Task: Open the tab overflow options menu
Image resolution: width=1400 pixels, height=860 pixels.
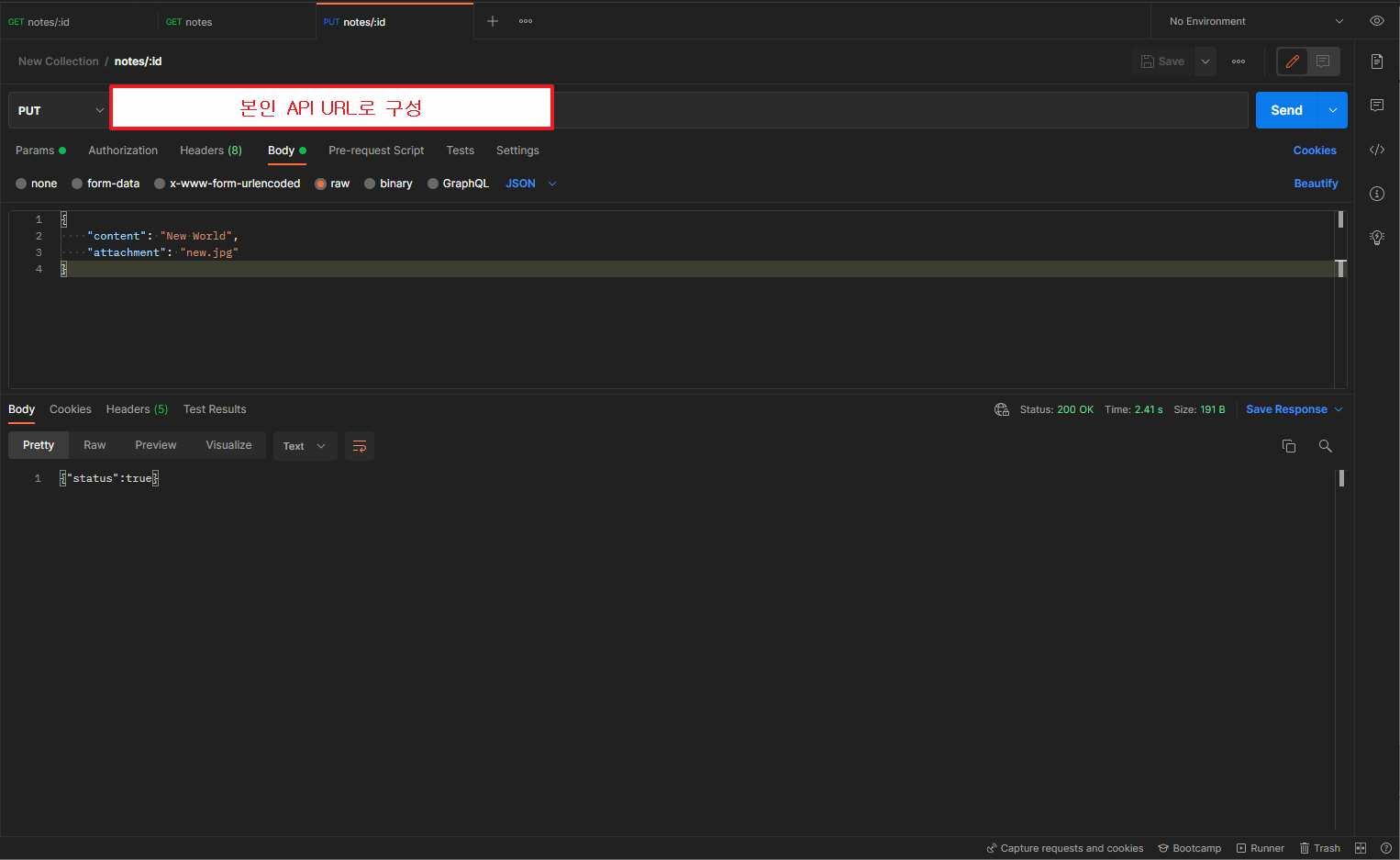Action: tap(526, 21)
